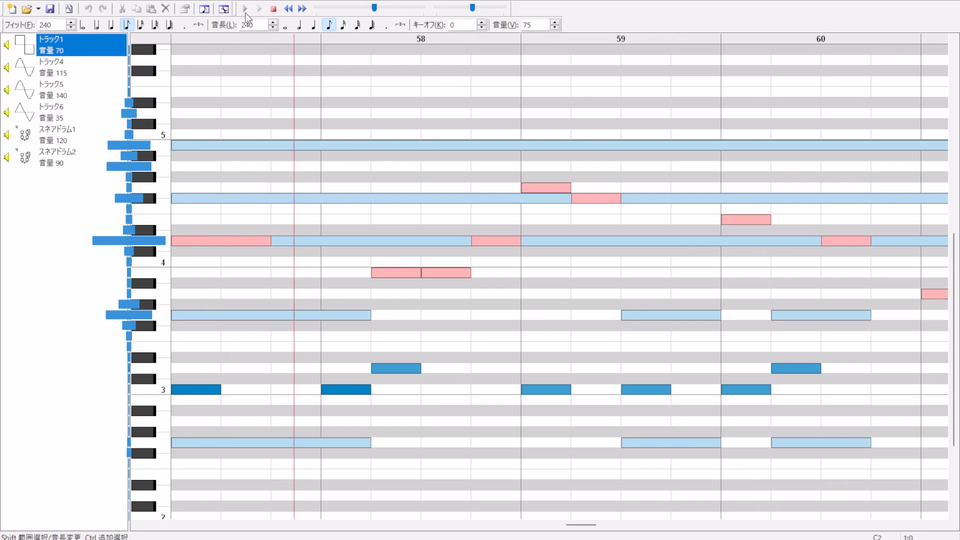Set fit to thirty-second note
Screen dimensions: 960x540
[x=155, y=24]
